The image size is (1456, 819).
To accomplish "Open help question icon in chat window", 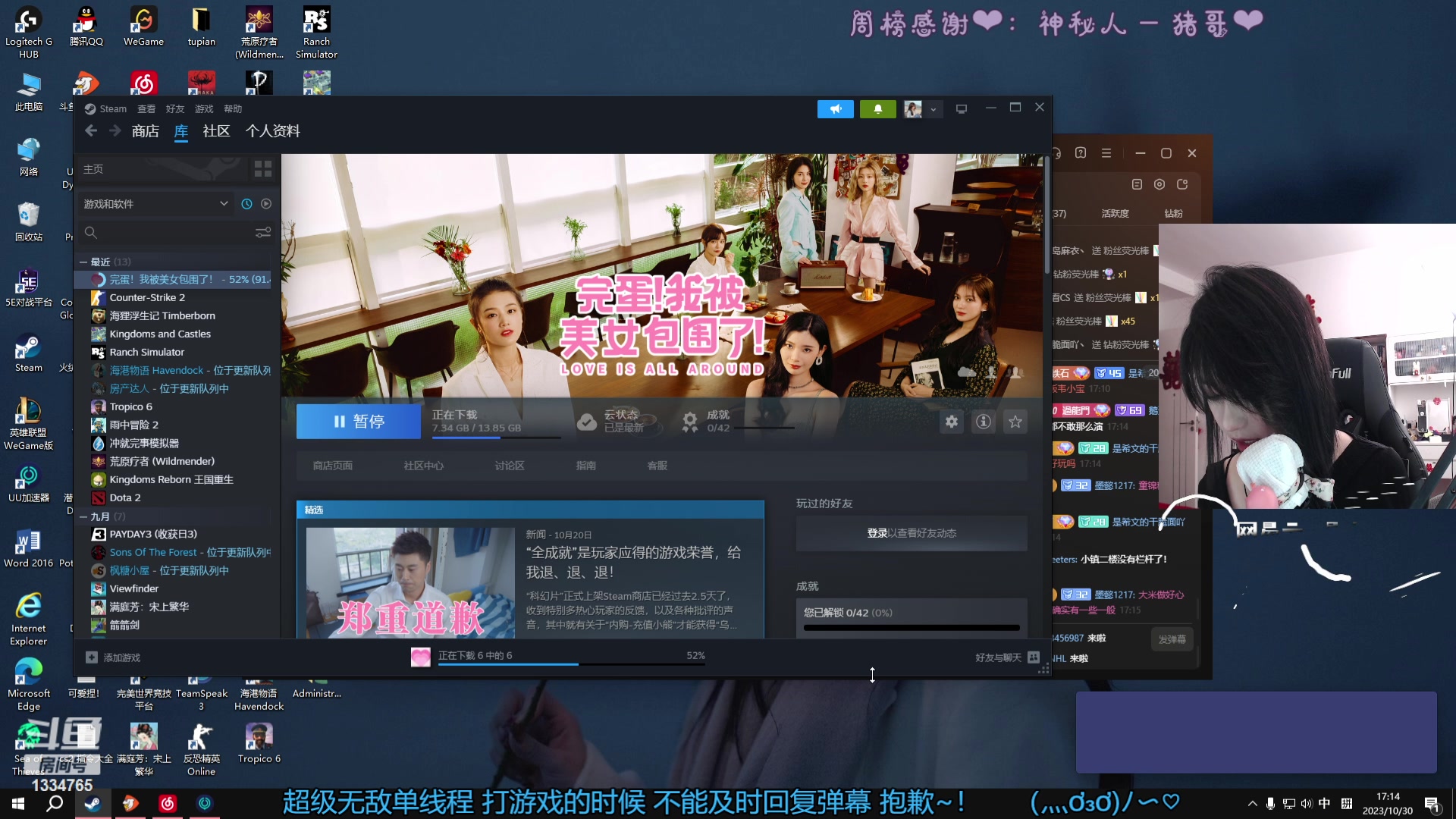I will [x=1081, y=153].
